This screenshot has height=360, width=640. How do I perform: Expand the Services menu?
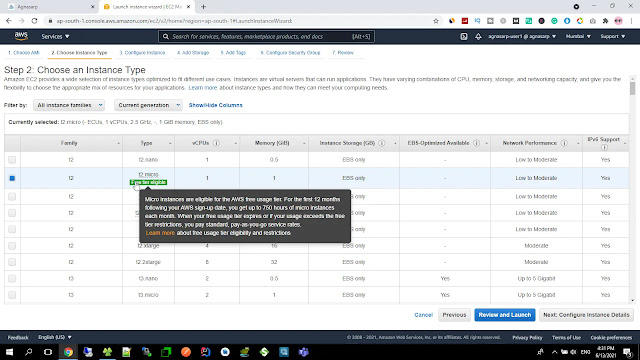[55, 36]
